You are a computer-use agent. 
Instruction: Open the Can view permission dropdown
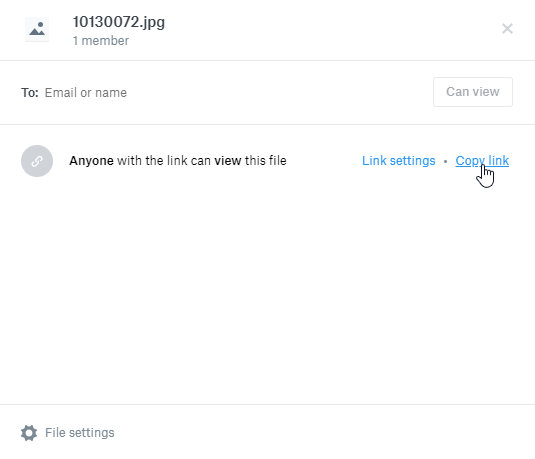[473, 92]
